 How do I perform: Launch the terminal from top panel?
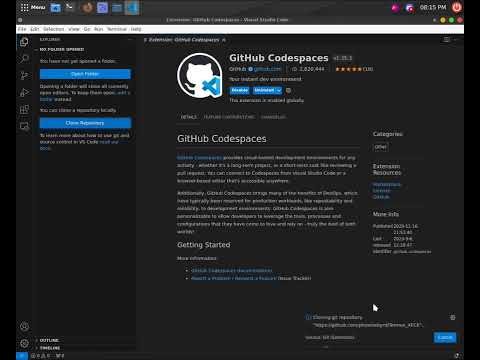tap(69, 7)
